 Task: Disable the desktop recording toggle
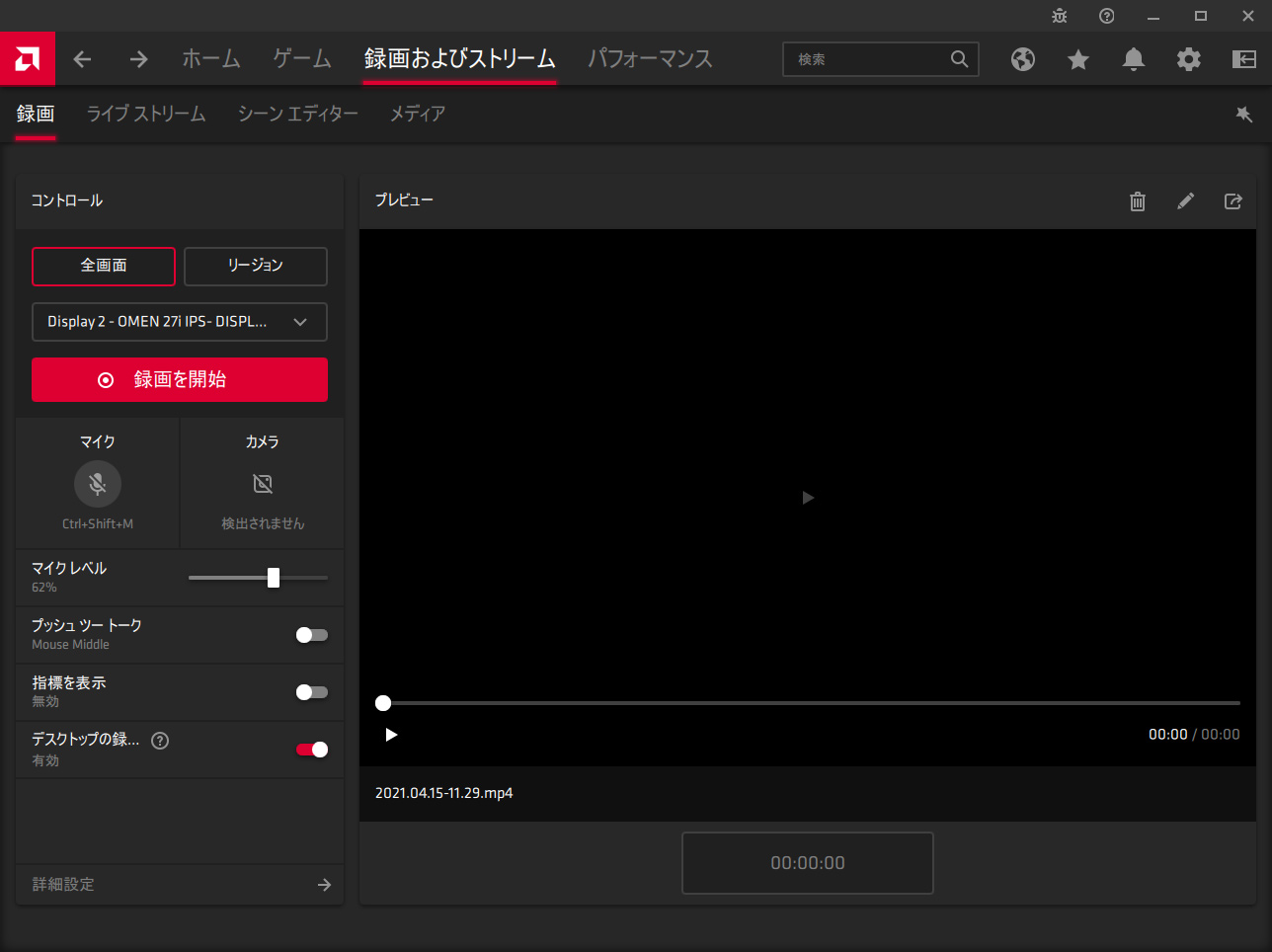point(312,750)
